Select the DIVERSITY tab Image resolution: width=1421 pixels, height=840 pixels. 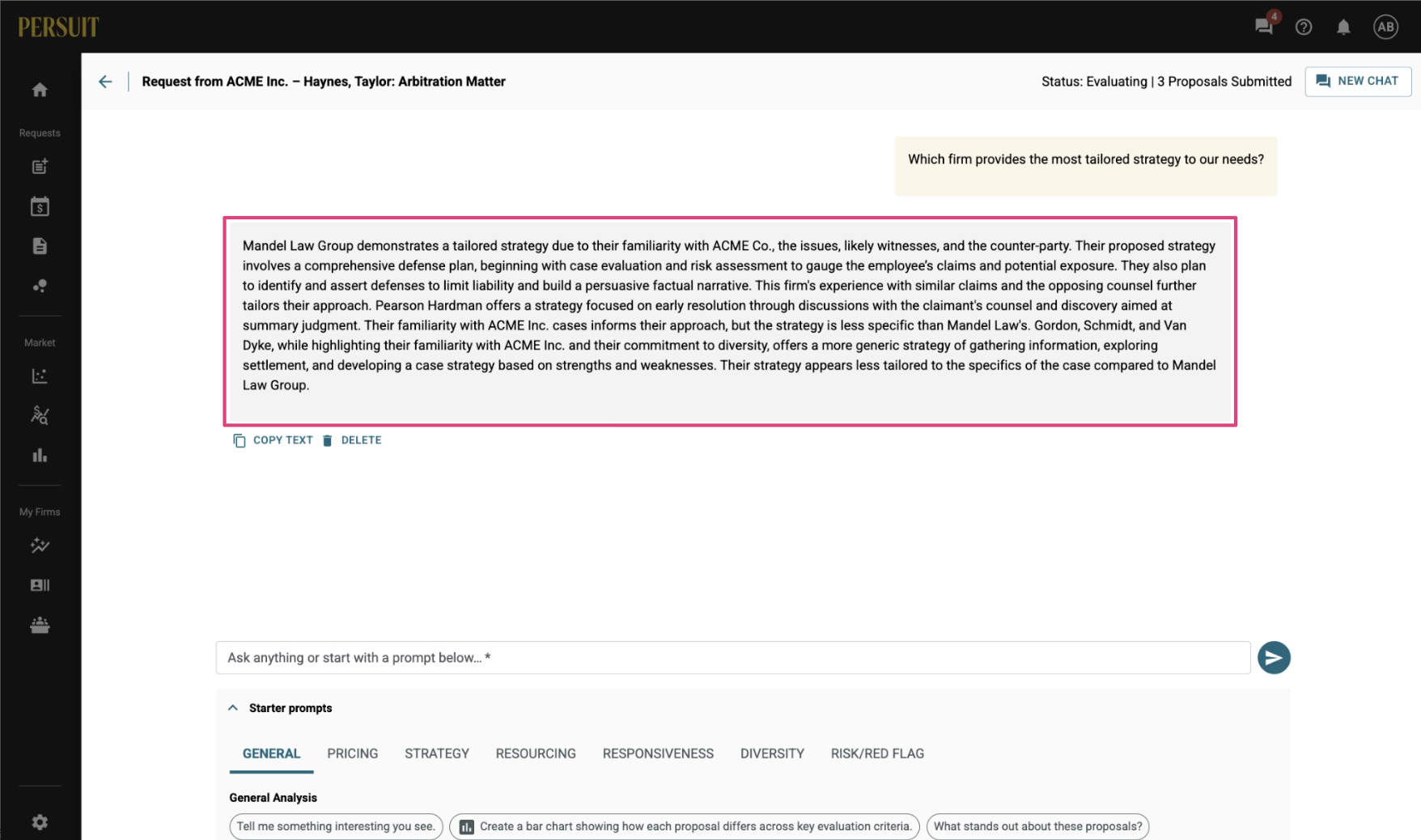click(x=772, y=753)
